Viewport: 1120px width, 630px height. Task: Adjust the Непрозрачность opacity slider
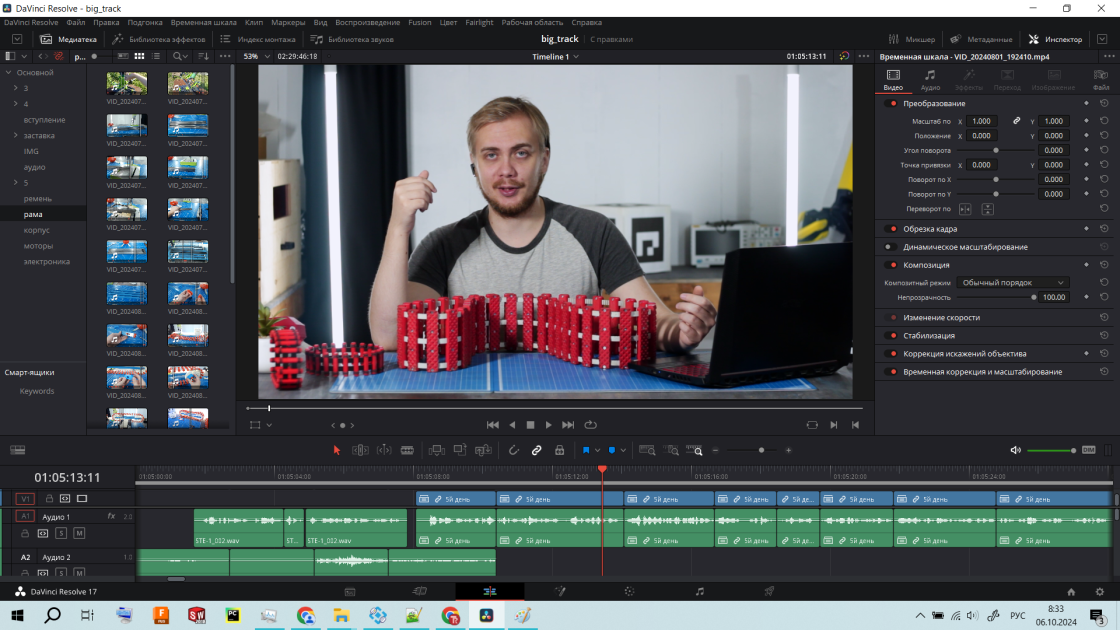tap(996, 297)
